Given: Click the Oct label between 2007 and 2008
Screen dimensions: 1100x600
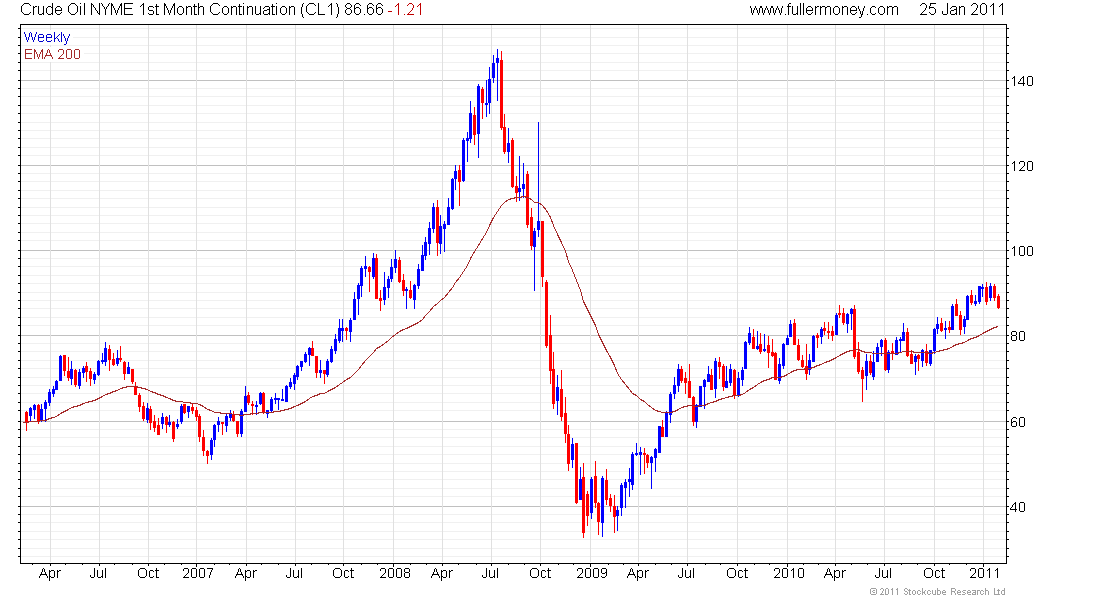Looking at the screenshot, I should [343, 573].
